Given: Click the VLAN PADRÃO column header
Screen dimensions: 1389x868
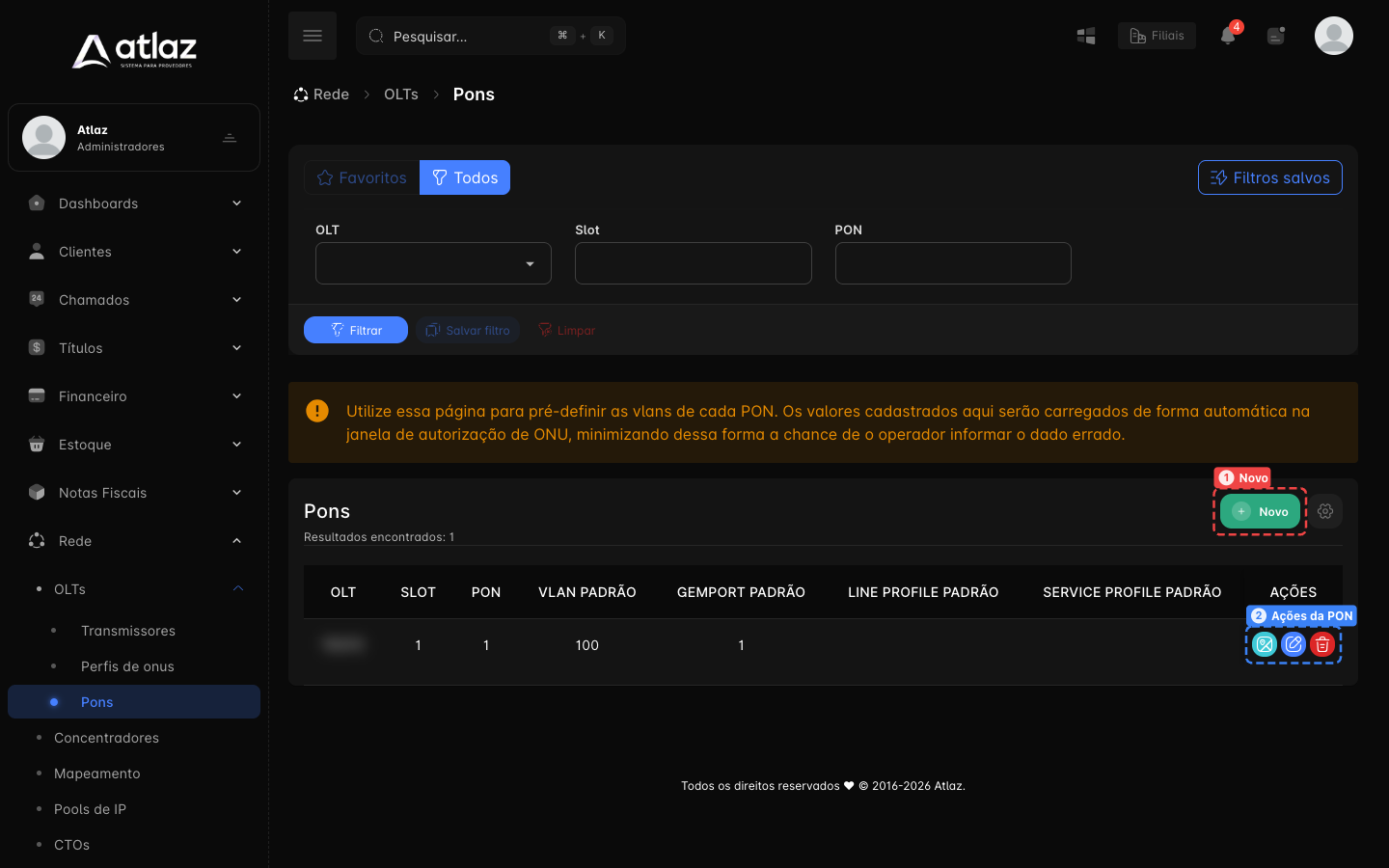Looking at the screenshot, I should coord(587,592).
